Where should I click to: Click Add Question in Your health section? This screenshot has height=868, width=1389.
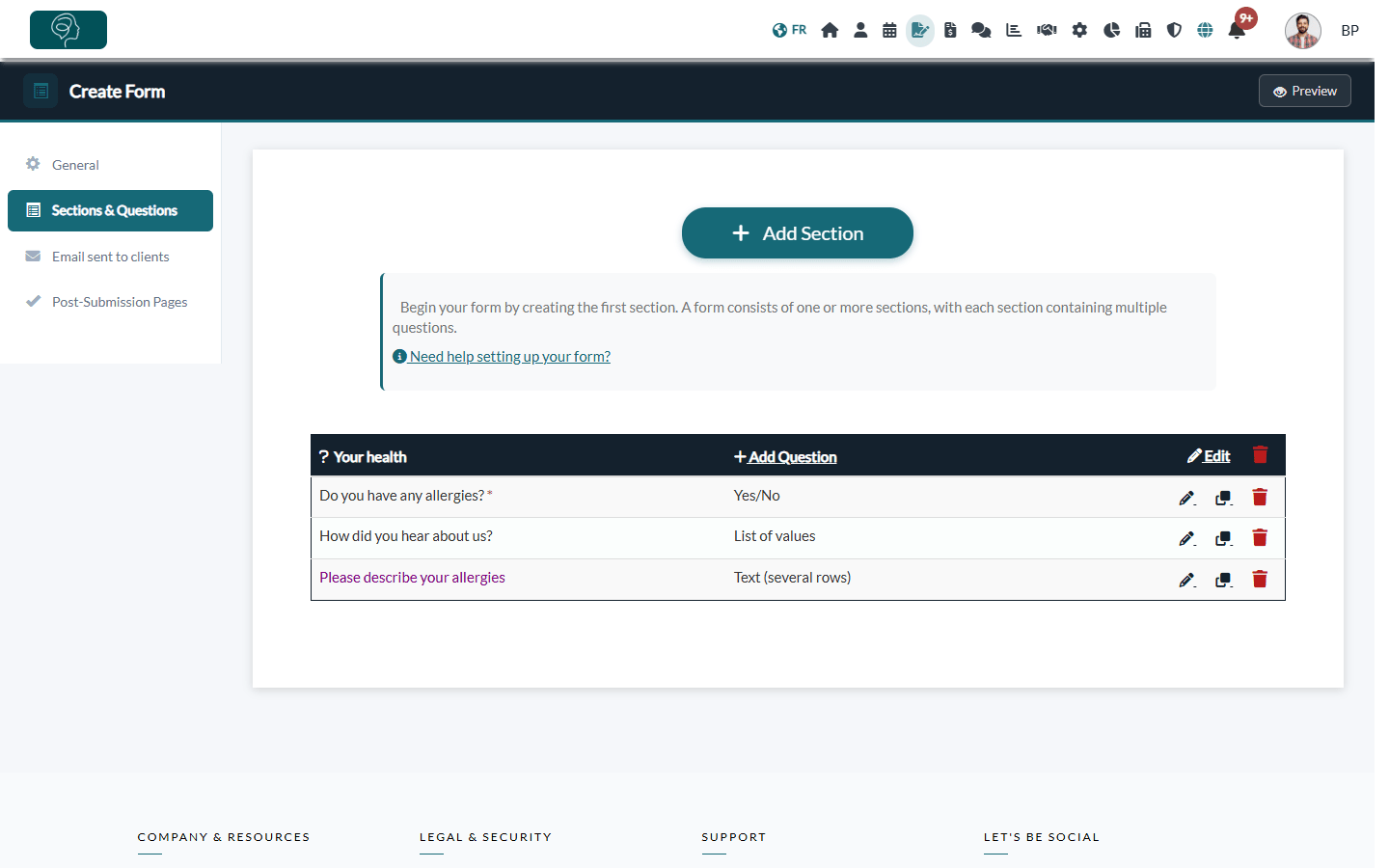[785, 457]
